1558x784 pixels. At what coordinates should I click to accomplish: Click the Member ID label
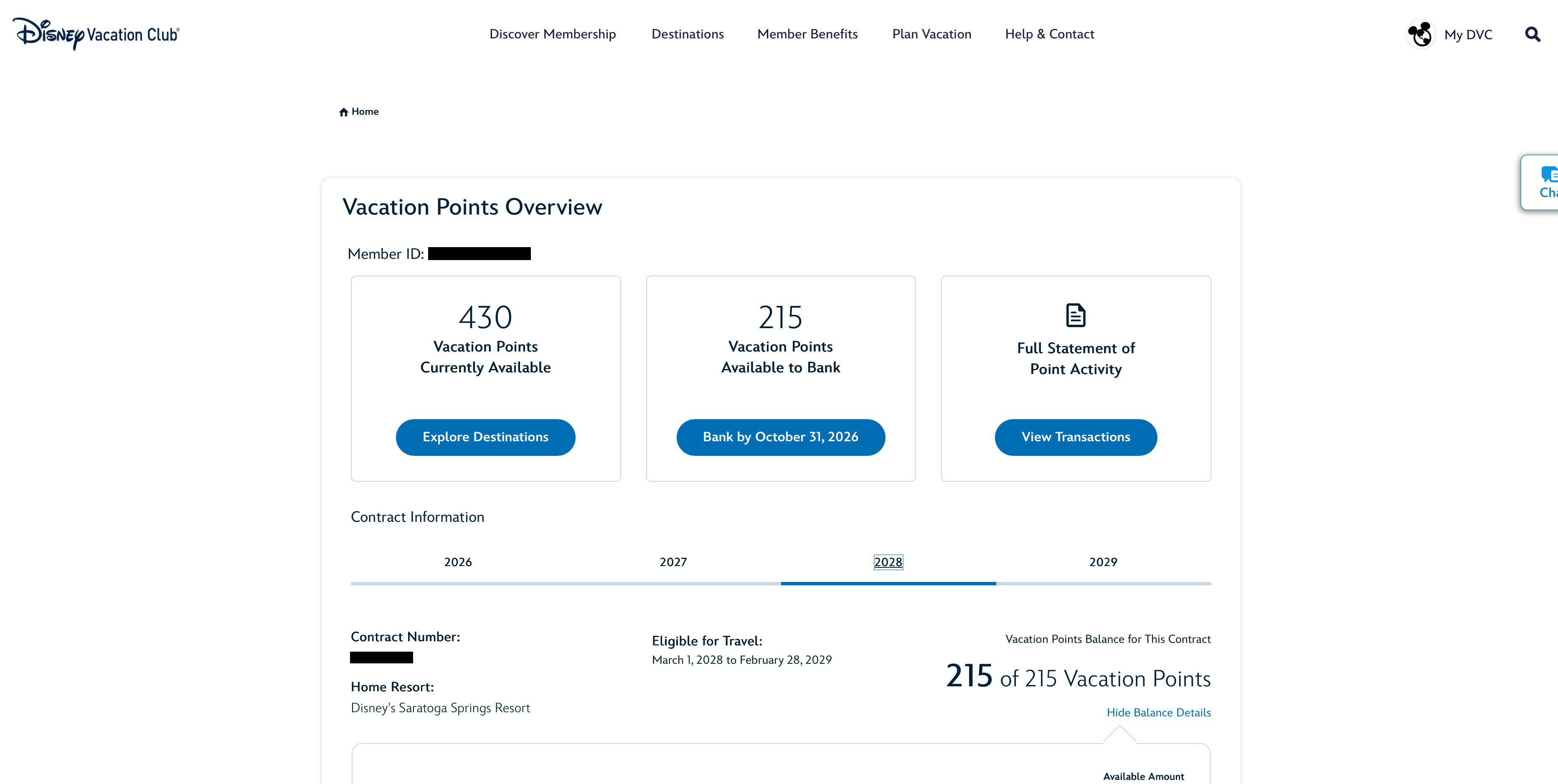pos(386,254)
